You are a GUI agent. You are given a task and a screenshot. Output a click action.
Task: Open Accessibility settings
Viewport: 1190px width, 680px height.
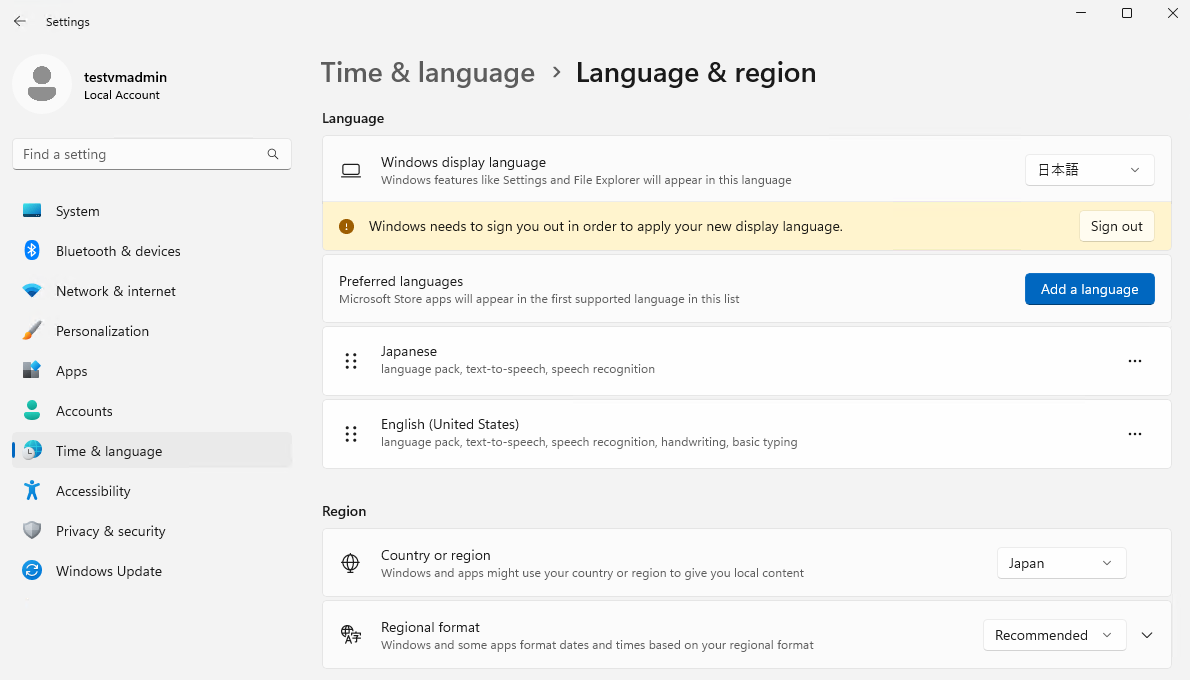[152, 490]
